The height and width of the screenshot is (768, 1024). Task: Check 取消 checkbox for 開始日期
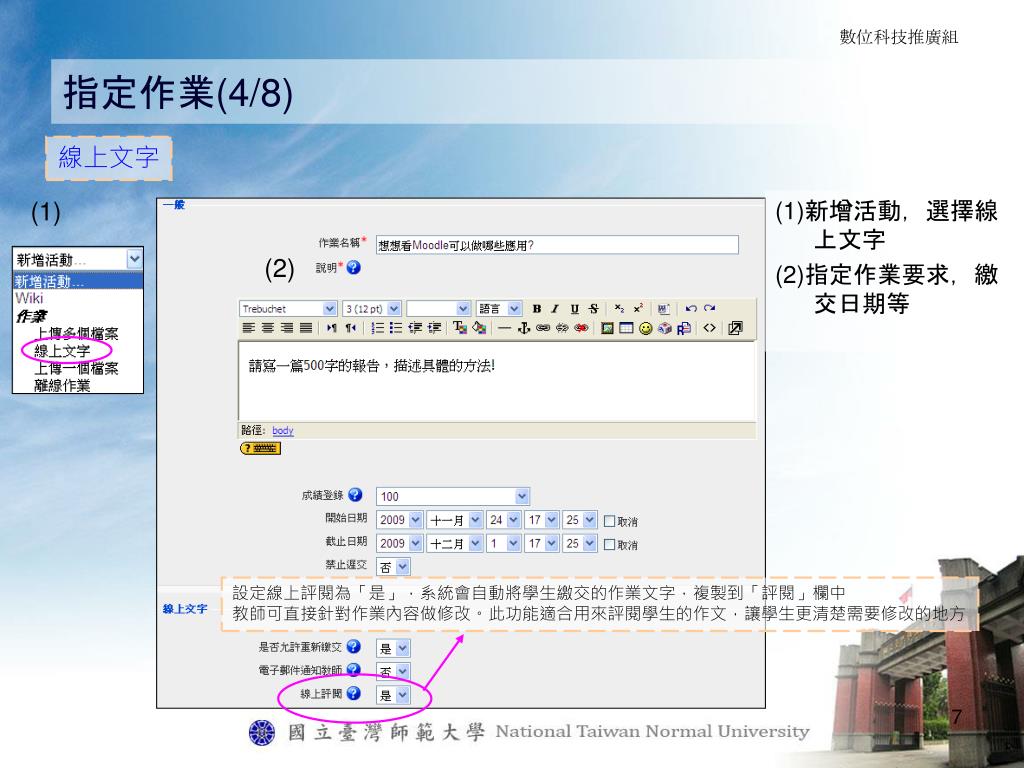609,521
